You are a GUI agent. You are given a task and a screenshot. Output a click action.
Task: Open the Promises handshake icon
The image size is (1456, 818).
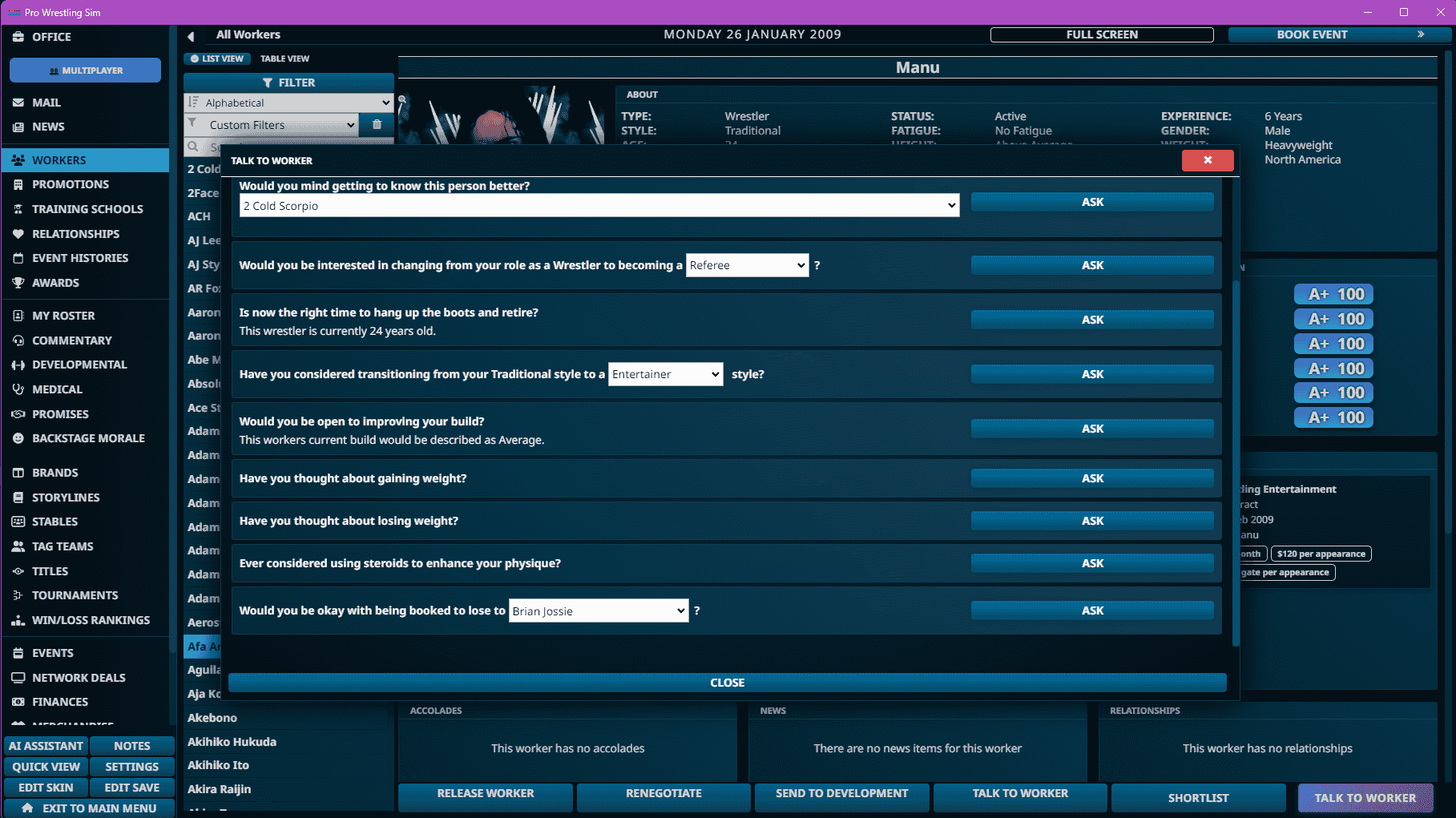(x=18, y=414)
